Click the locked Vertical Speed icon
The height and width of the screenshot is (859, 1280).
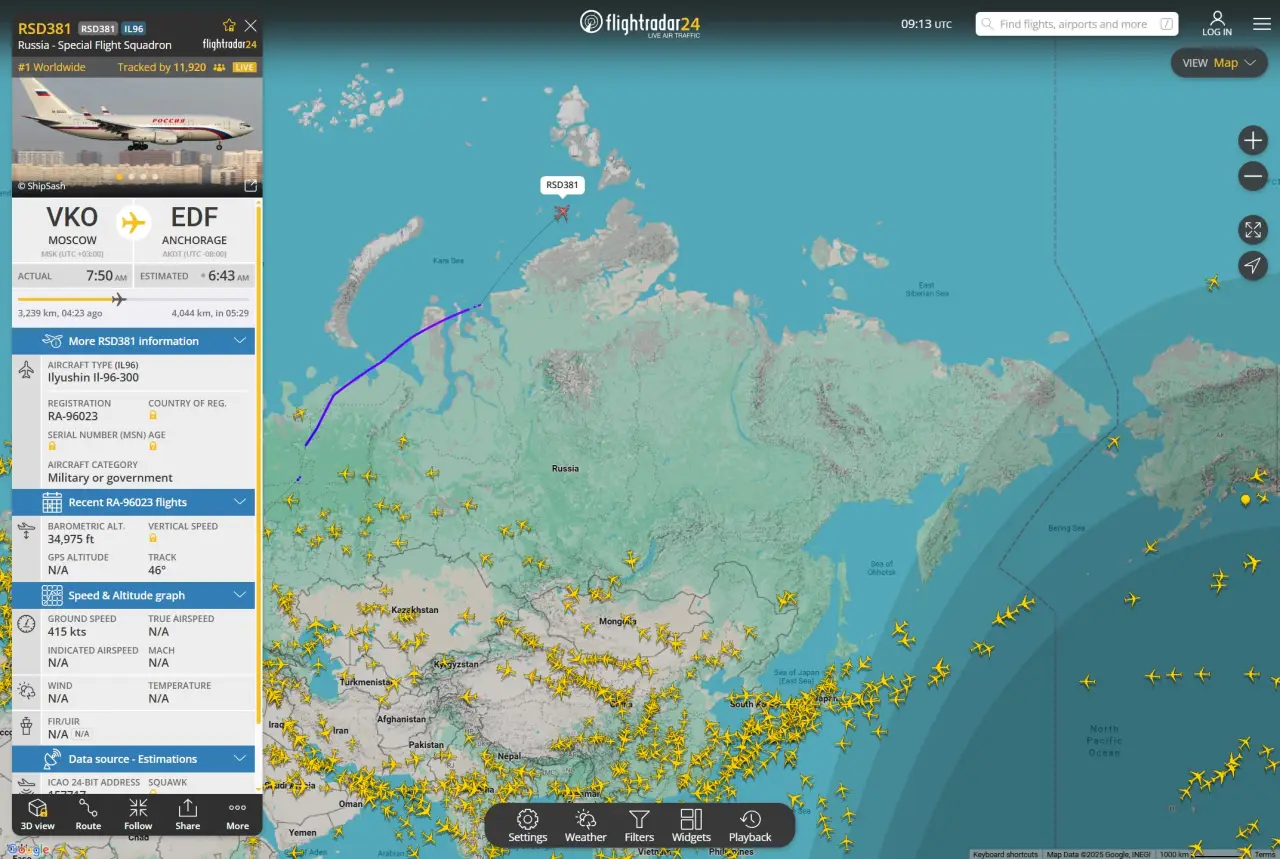(153, 538)
